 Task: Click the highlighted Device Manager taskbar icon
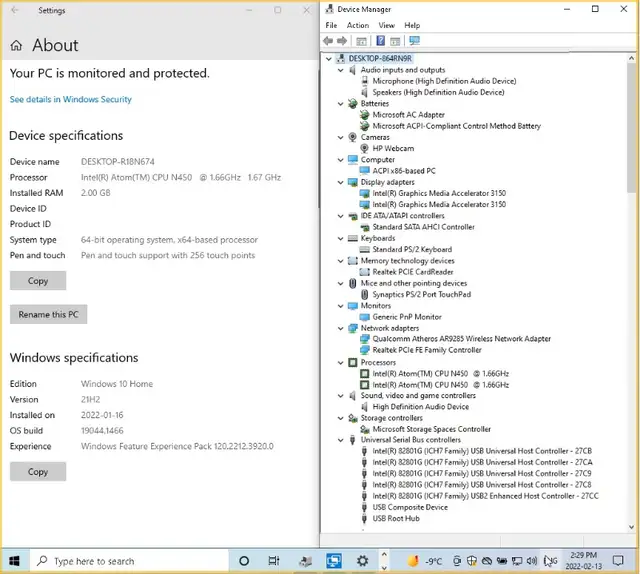tap(334, 561)
